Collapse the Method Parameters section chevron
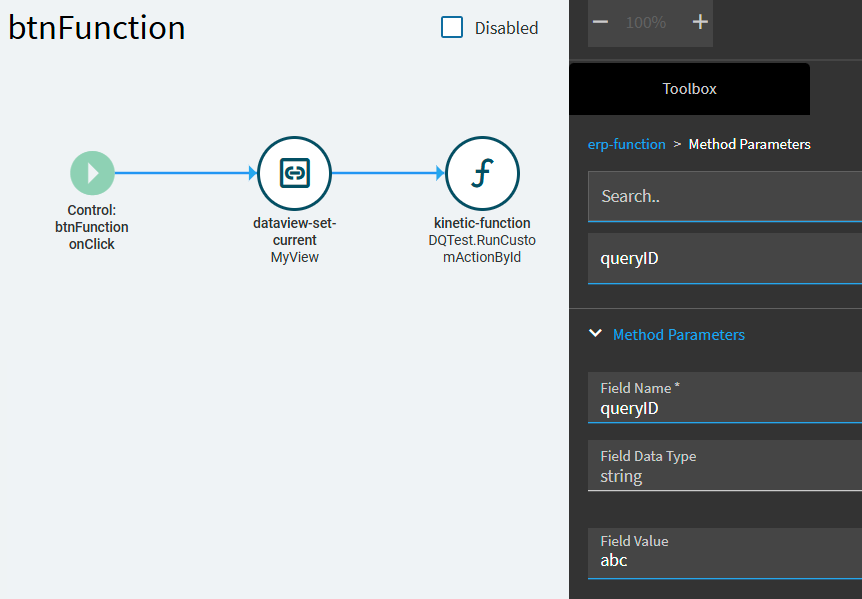The width and height of the screenshot is (862, 599). (595, 333)
